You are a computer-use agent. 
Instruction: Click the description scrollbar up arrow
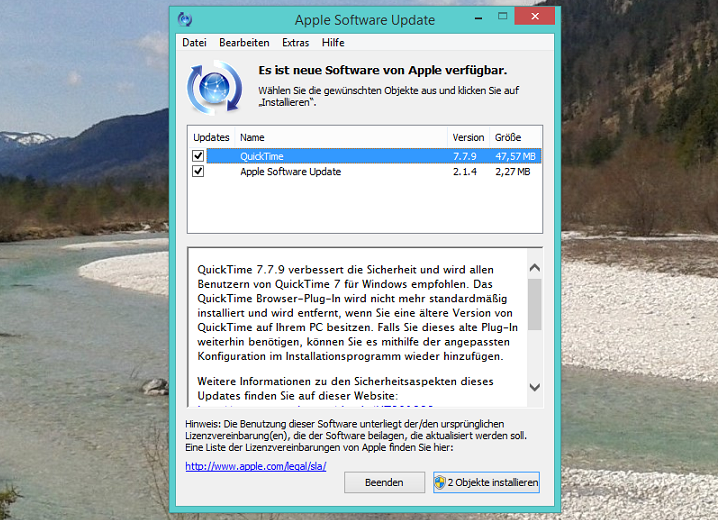tap(534, 267)
